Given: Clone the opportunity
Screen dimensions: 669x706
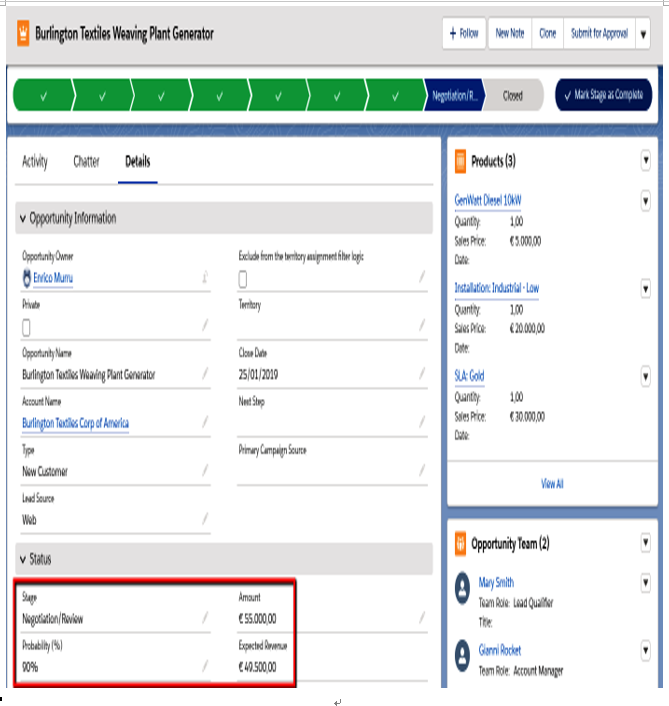Looking at the screenshot, I should pyautogui.click(x=547, y=33).
